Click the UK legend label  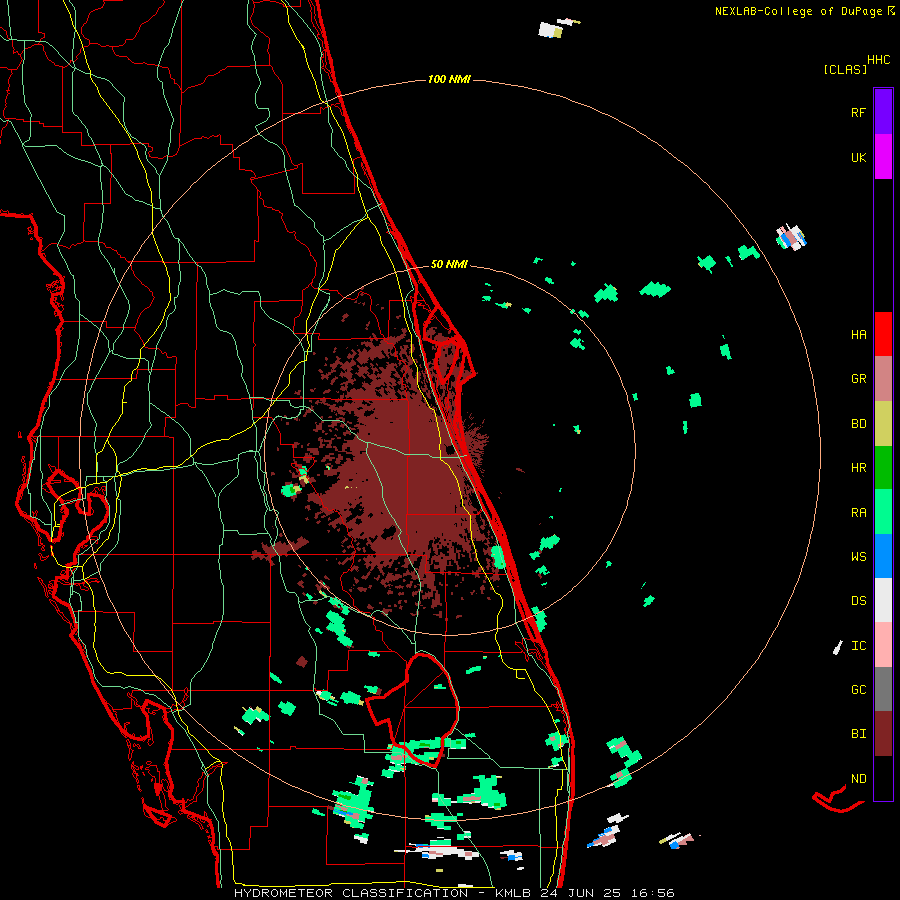(858, 157)
